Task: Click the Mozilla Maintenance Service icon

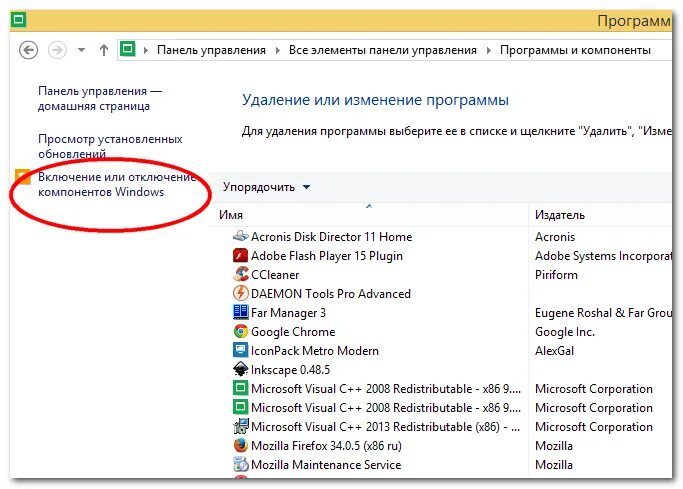Action: [x=240, y=464]
